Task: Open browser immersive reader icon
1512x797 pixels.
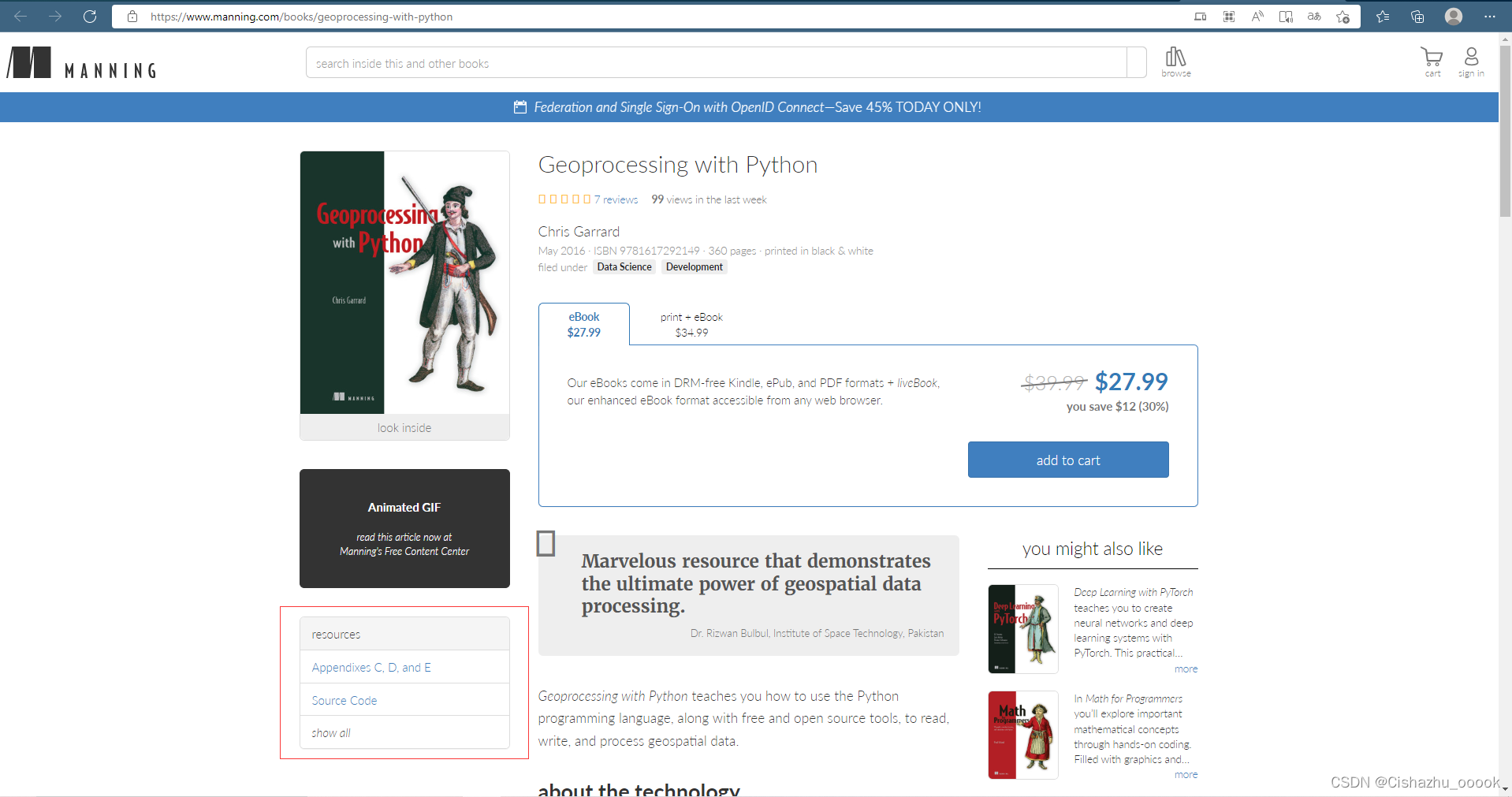Action: tap(1286, 17)
